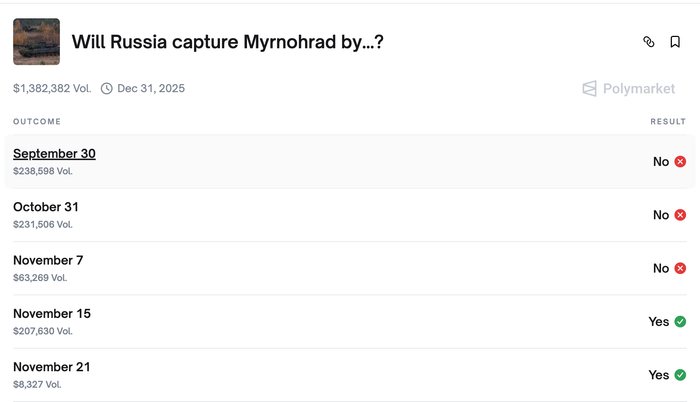700x402 pixels.
Task: Click the RESULT column header
Action: click(x=668, y=122)
